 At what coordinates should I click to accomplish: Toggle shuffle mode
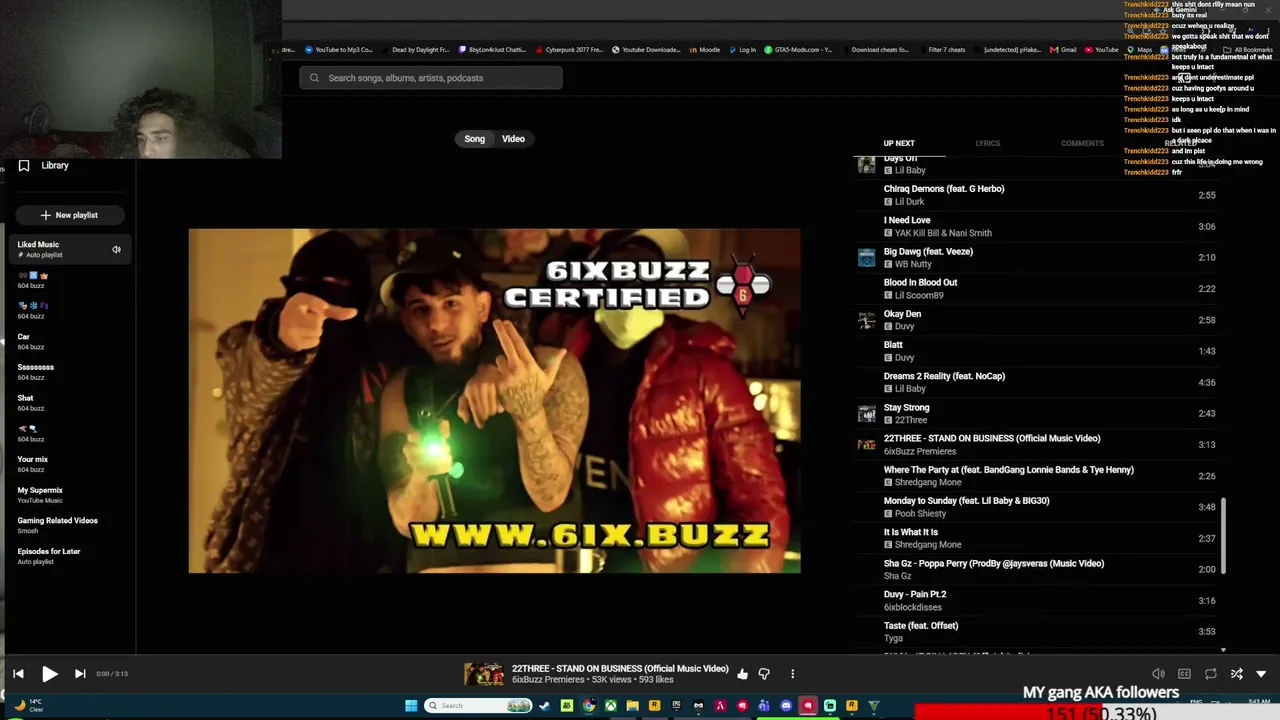click(1236, 674)
